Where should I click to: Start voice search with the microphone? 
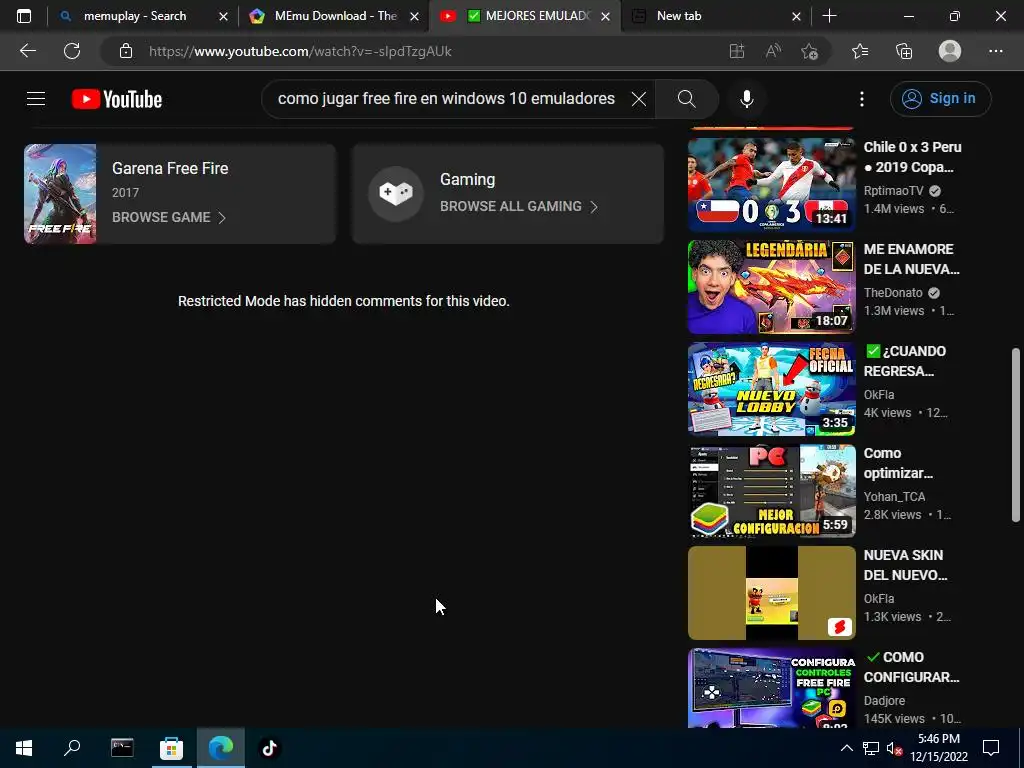[x=746, y=99]
